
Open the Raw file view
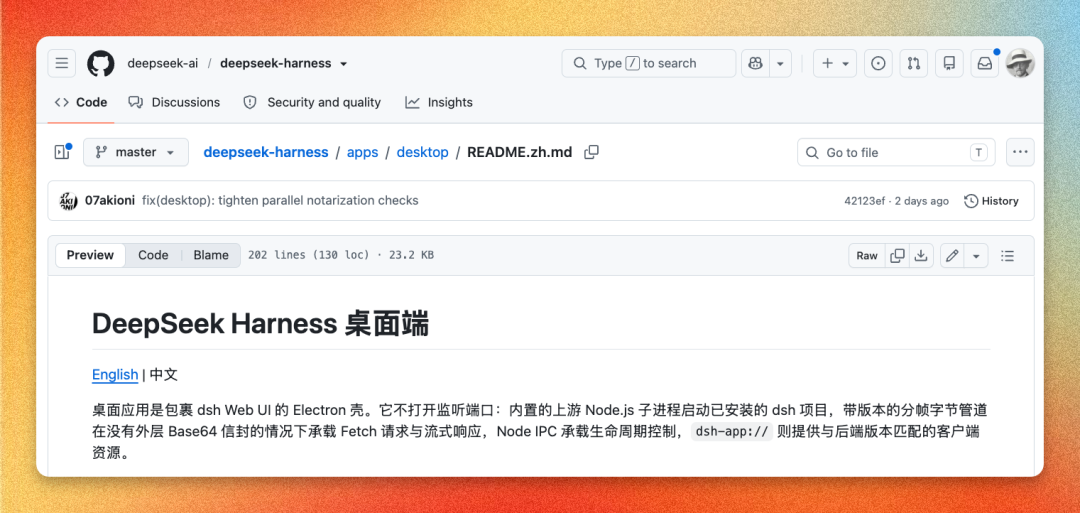(x=867, y=255)
